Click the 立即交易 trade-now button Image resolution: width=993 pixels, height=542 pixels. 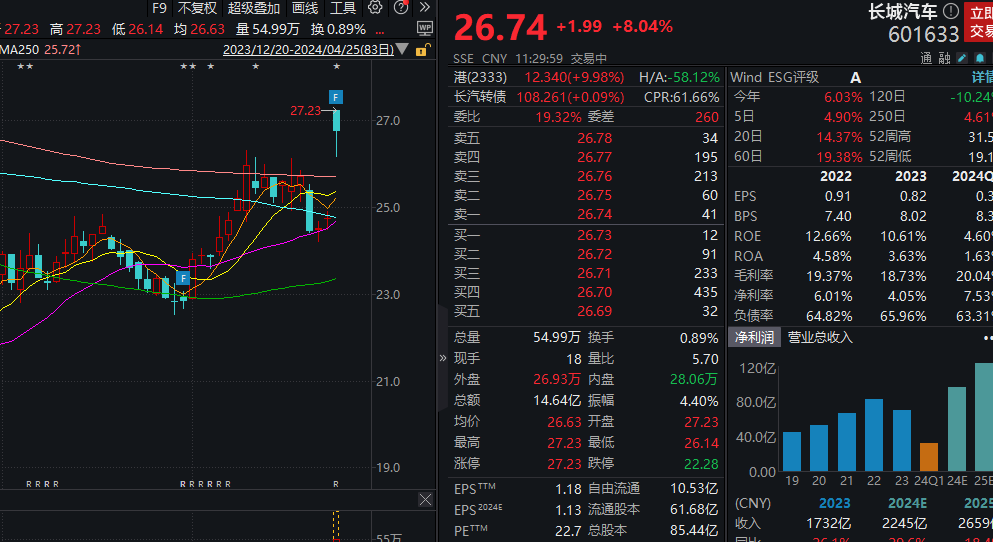(978, 22)
